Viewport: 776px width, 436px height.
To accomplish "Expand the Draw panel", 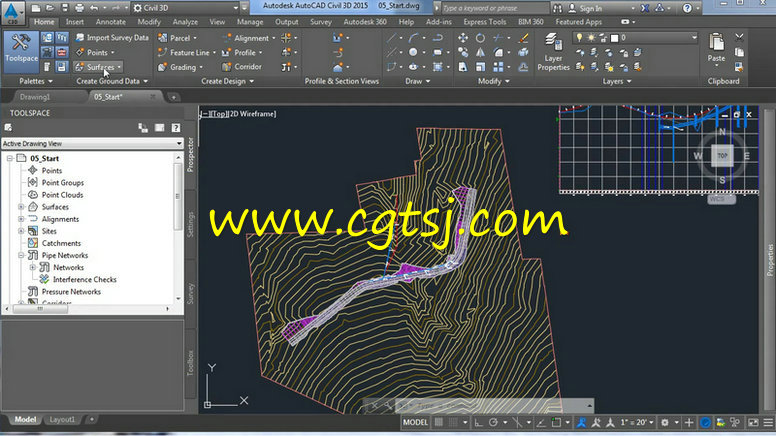I will point(418,81).
